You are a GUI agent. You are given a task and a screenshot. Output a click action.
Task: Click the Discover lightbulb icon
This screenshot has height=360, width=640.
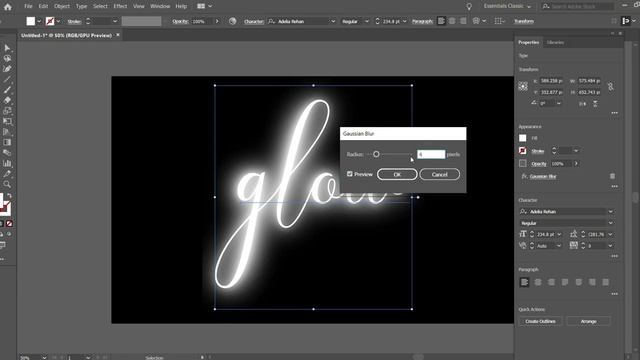tap(469, 7)
